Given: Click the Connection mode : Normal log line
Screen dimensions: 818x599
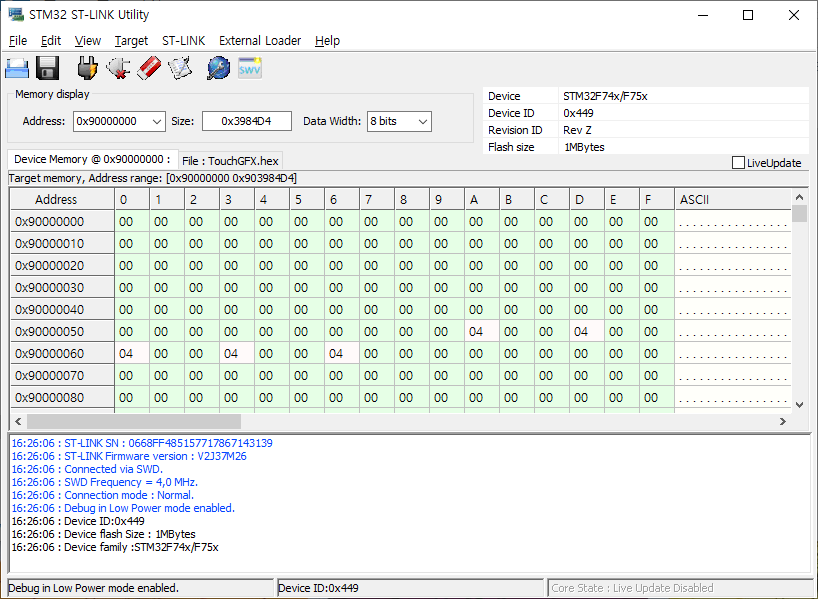Looking at the screenshot, I should 103,495.
